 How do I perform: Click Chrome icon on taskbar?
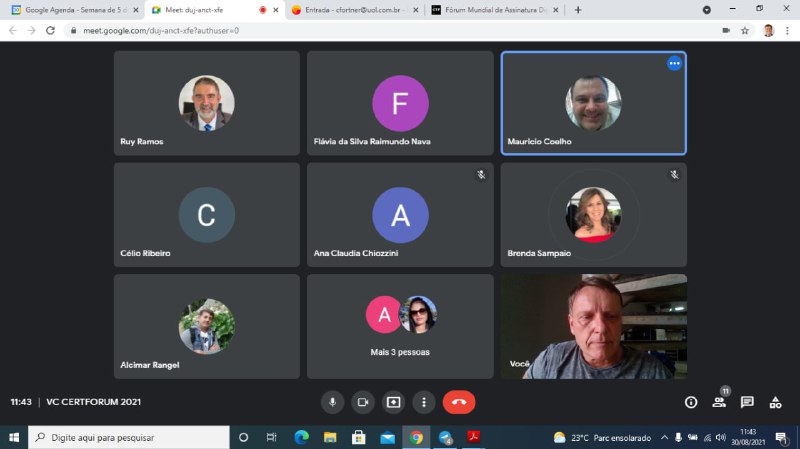(x=416, y=437)
